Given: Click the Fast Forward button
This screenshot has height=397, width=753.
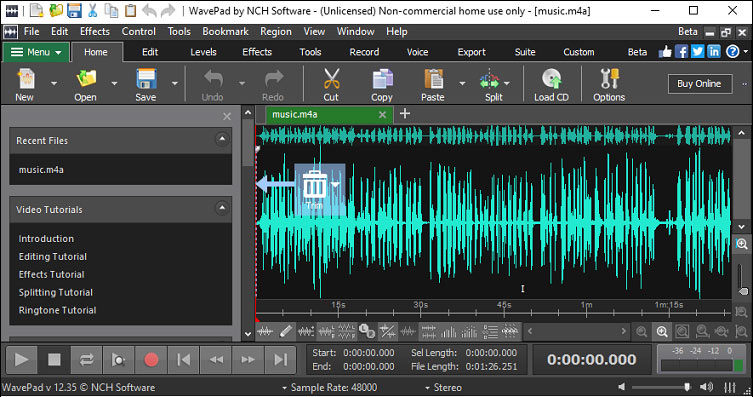Looking at the screenshot, I should click(x=248, y=360).
